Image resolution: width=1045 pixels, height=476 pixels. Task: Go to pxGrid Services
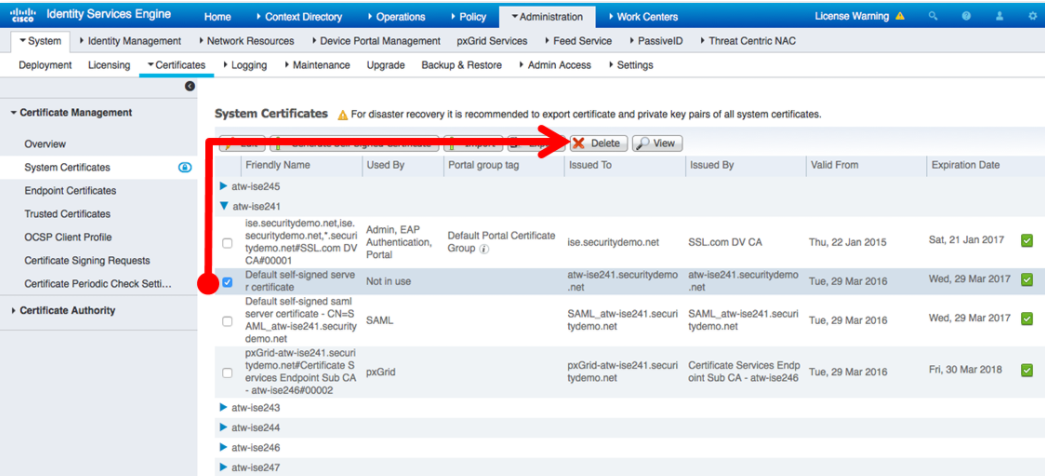click(492, 41)
